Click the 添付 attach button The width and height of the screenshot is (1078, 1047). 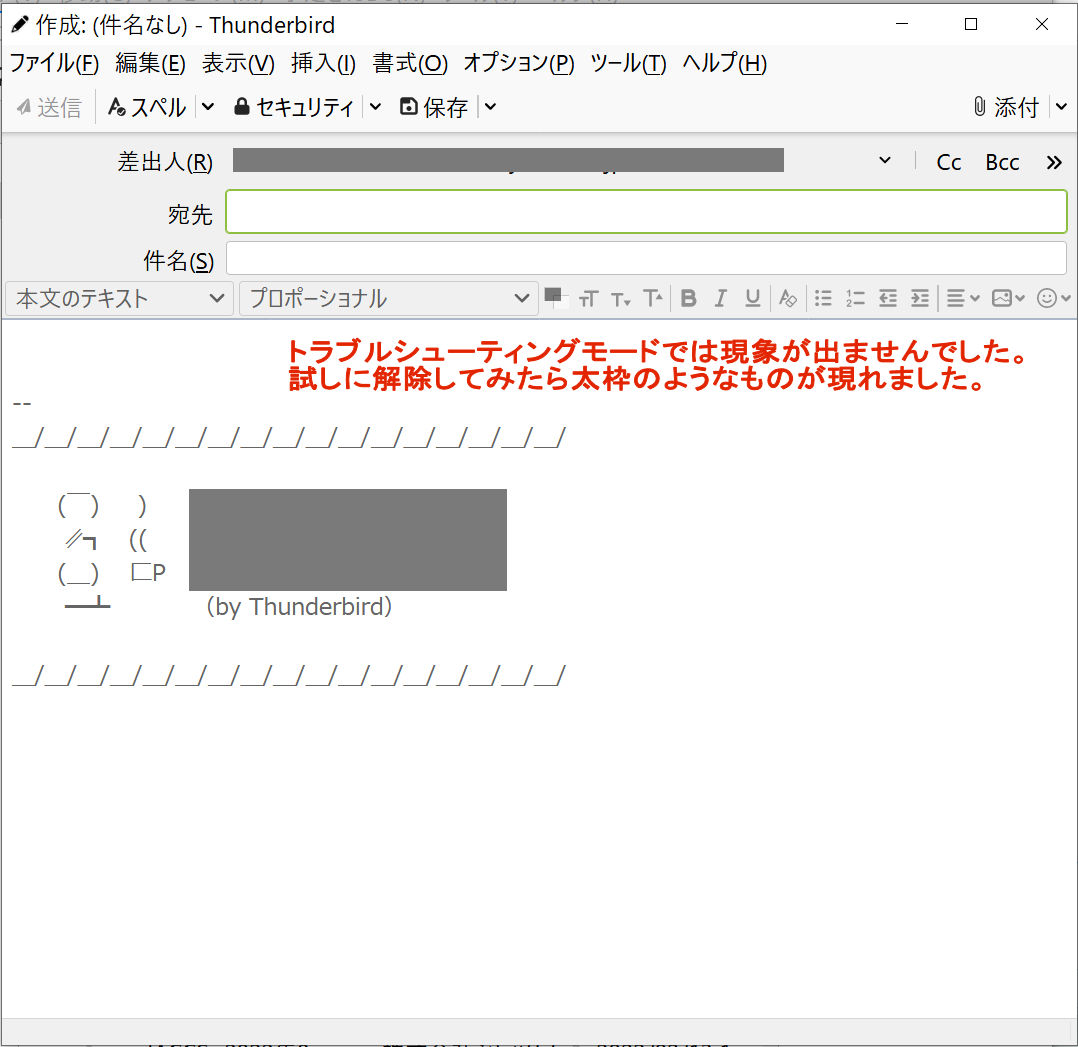1007,107
